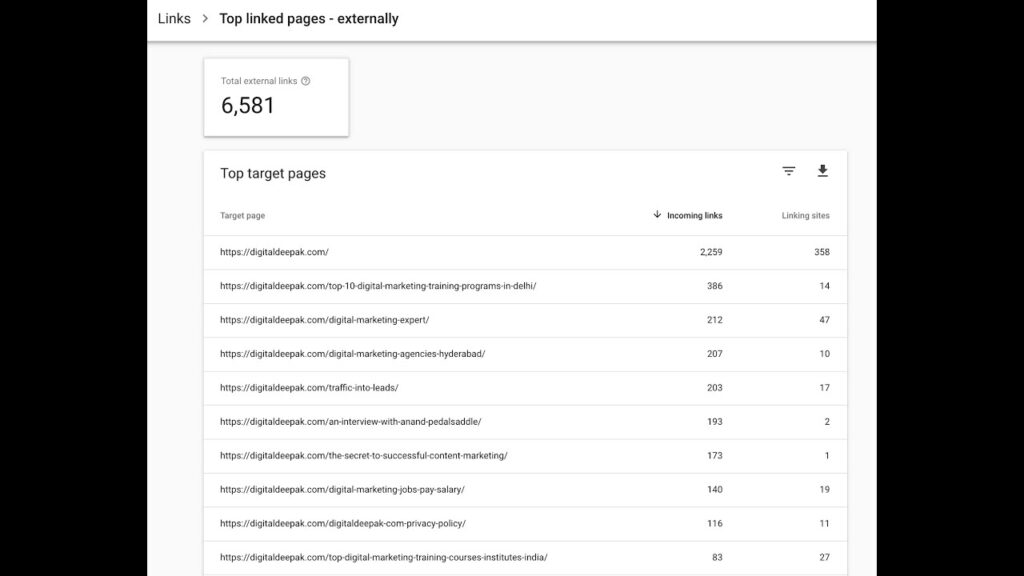This screenshot has height=576, width=1024.
Task: Sort by Linking sites column header
Action: coord(806,216)
